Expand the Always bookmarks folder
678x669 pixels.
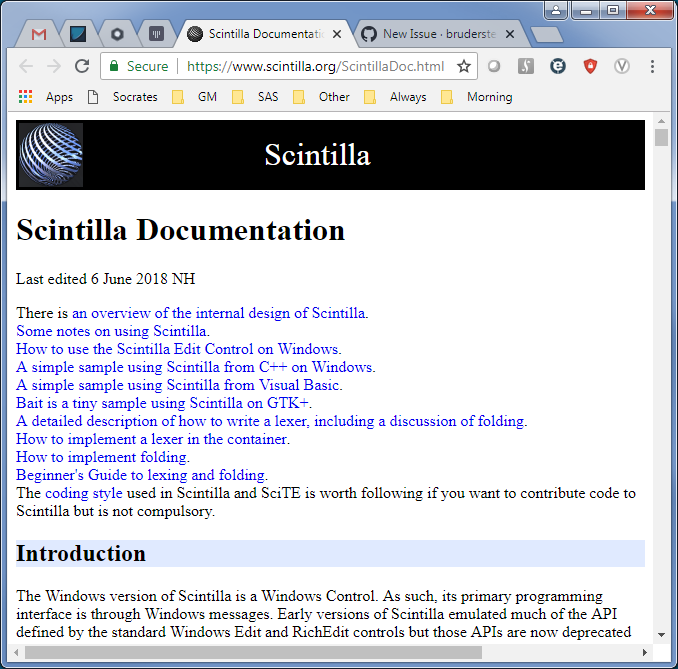tap(395, 97)
